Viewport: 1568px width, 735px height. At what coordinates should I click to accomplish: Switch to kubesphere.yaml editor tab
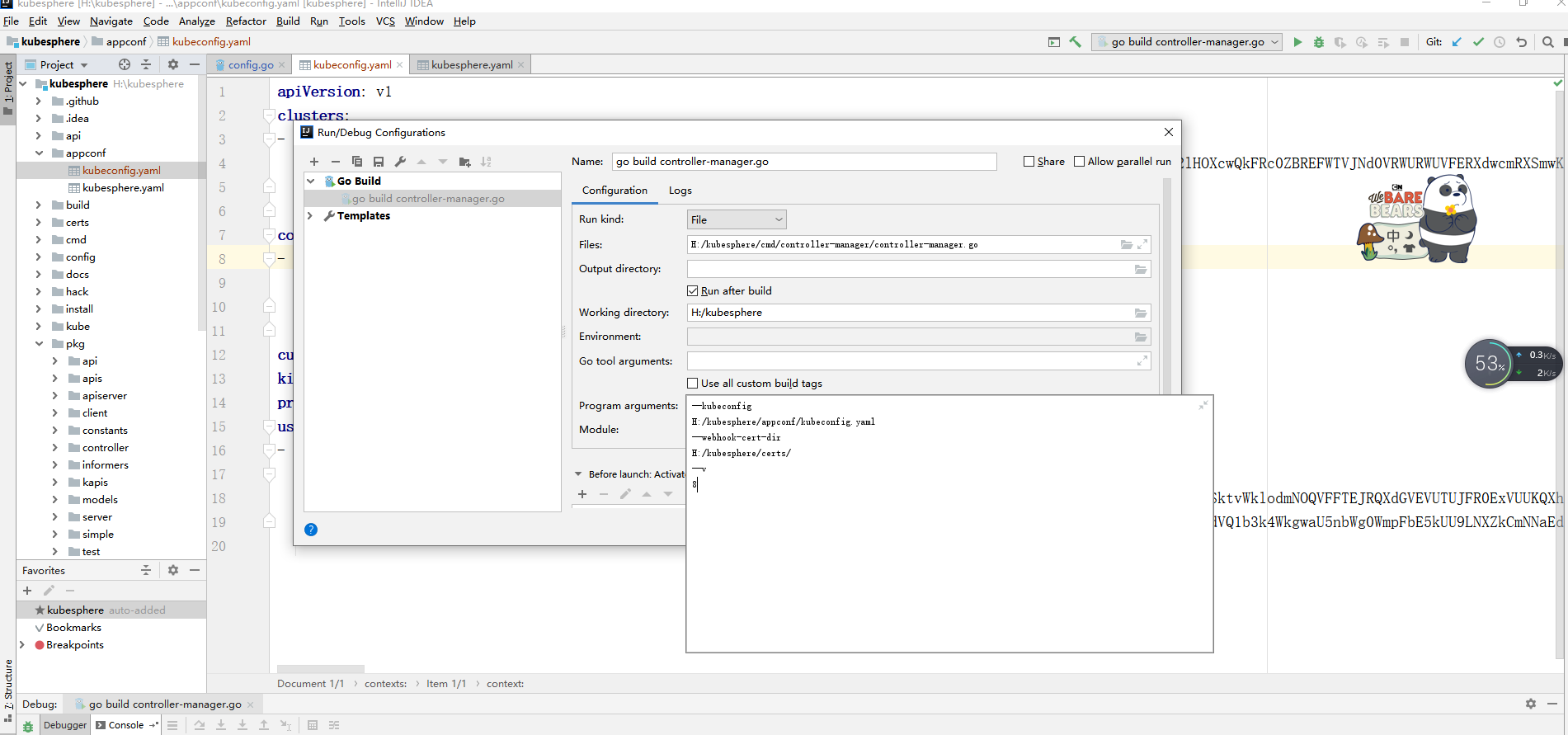[472, 65]
